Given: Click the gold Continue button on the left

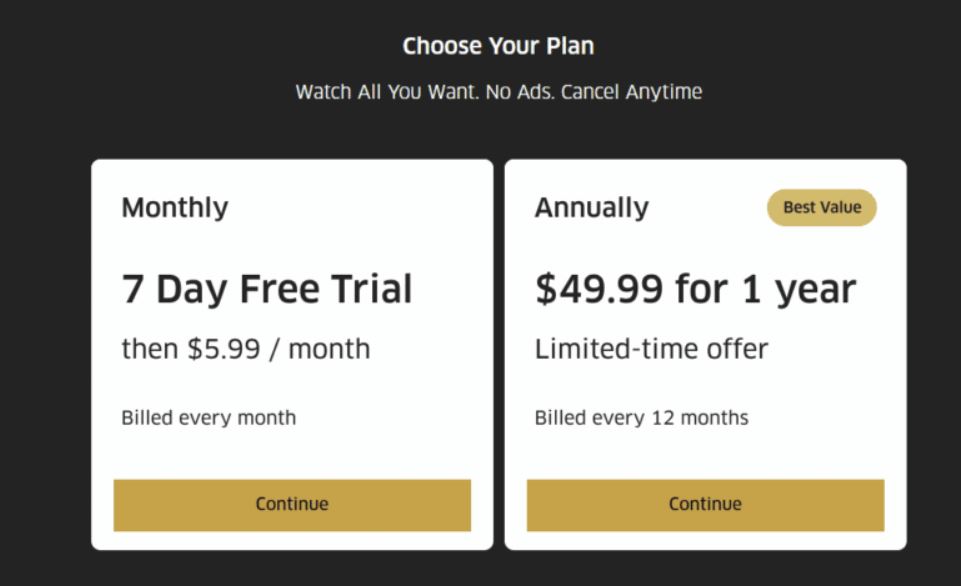Looking at the screenshot, I should pos(291,505).
